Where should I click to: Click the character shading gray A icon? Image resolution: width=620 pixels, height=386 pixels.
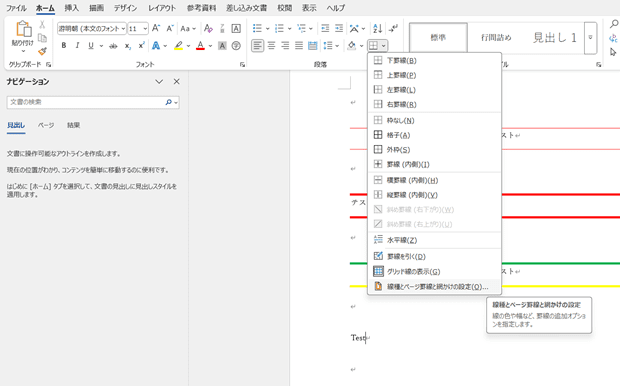(222, 46)
